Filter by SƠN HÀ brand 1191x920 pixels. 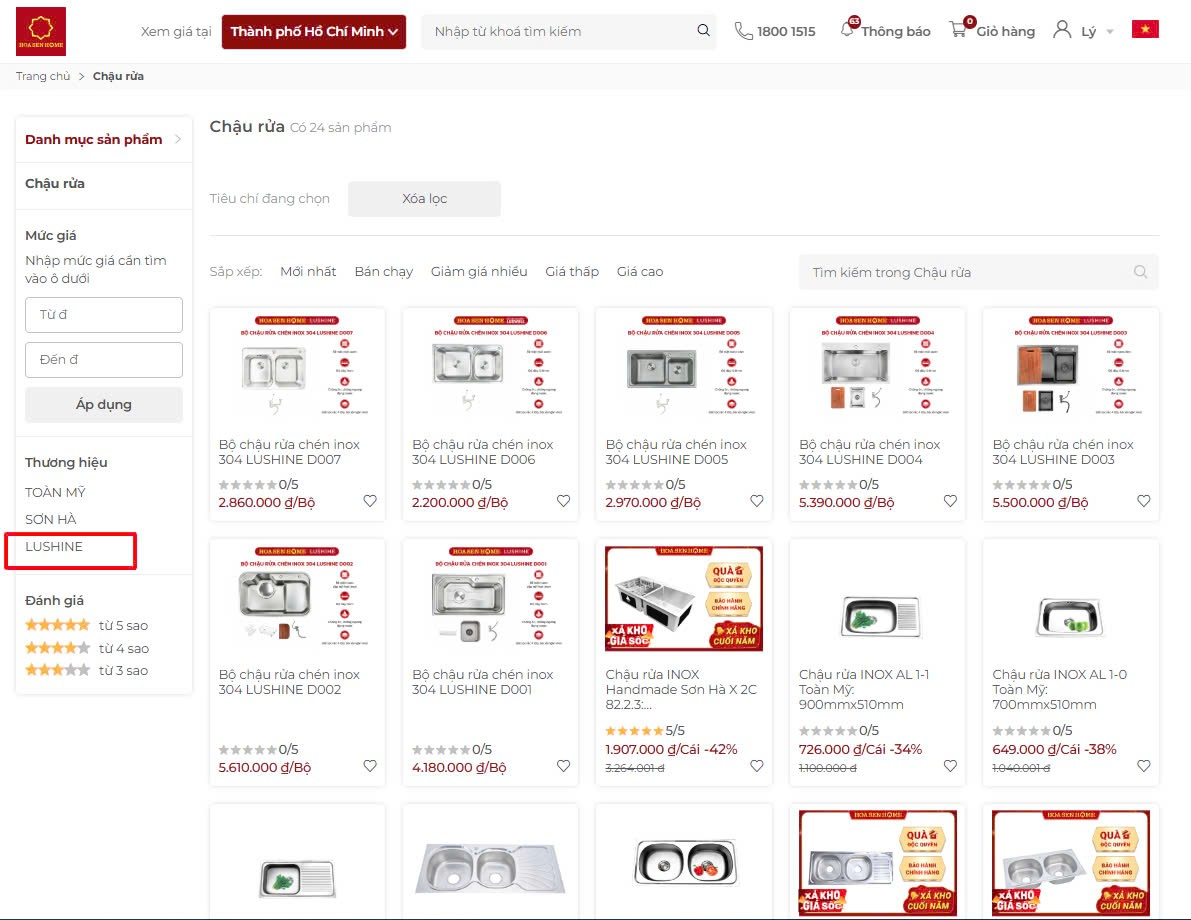pyautogui.click(x=51, y=520)
